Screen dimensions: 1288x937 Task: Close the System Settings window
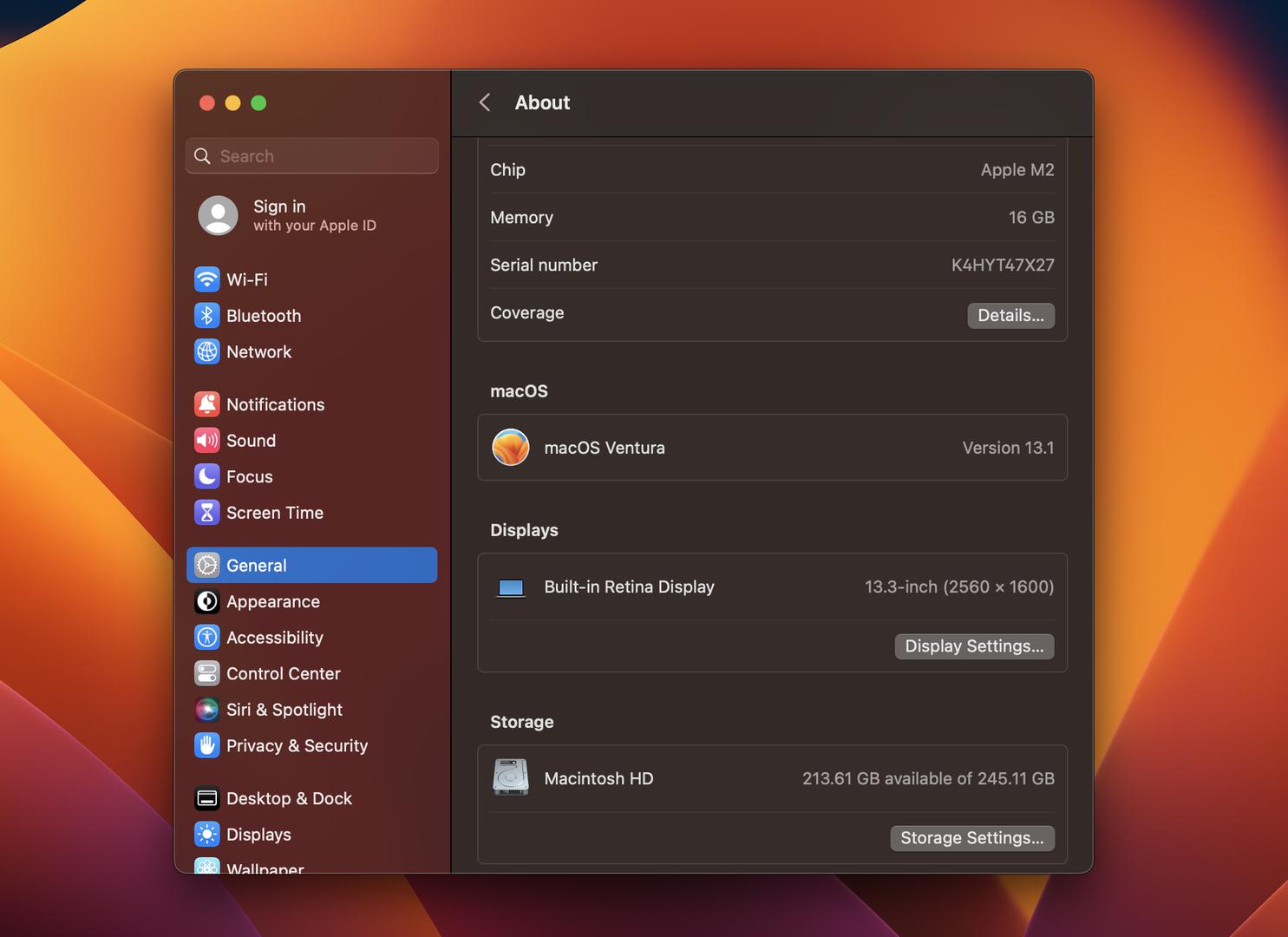(206, 103)
